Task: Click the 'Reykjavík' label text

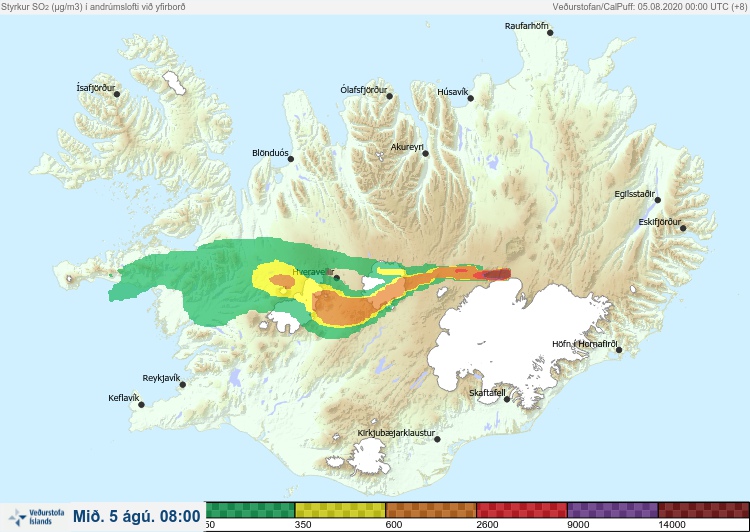Action: (x=162, y=378)
